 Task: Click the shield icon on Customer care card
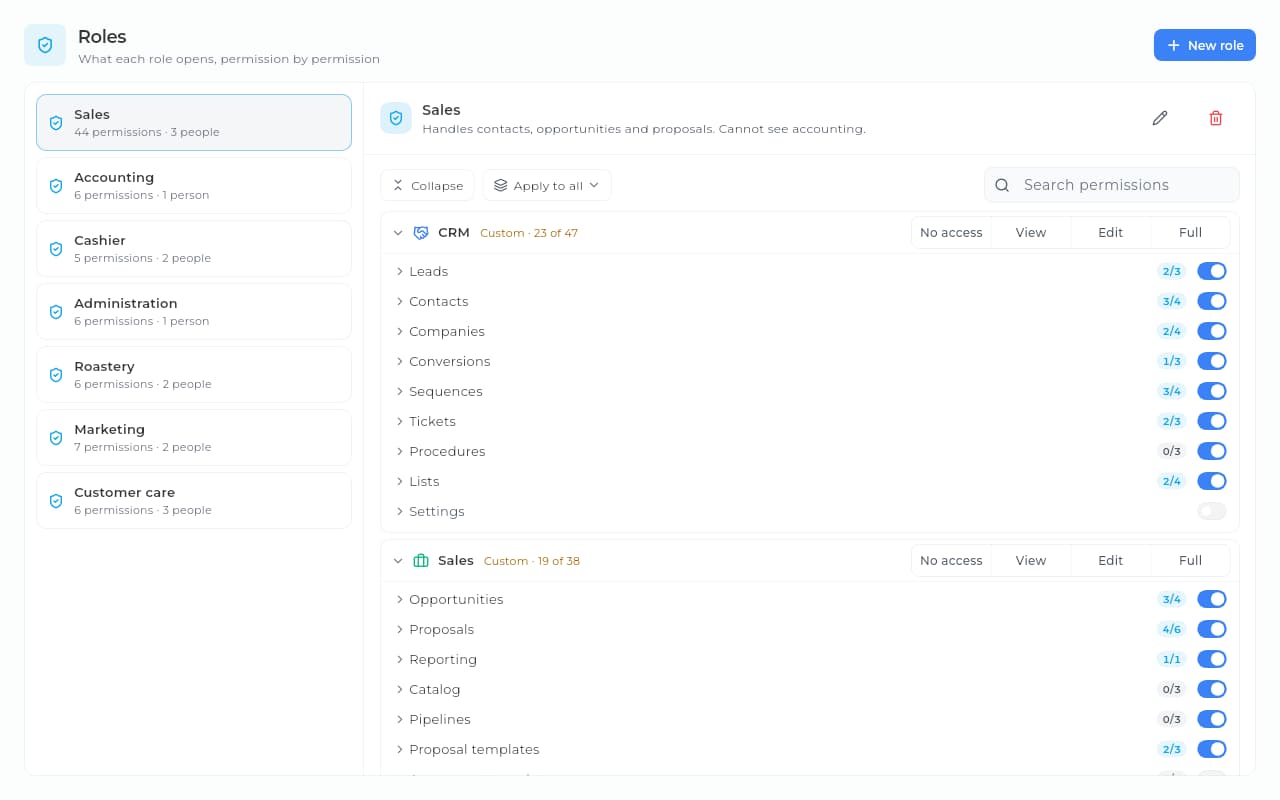(56, 501)
